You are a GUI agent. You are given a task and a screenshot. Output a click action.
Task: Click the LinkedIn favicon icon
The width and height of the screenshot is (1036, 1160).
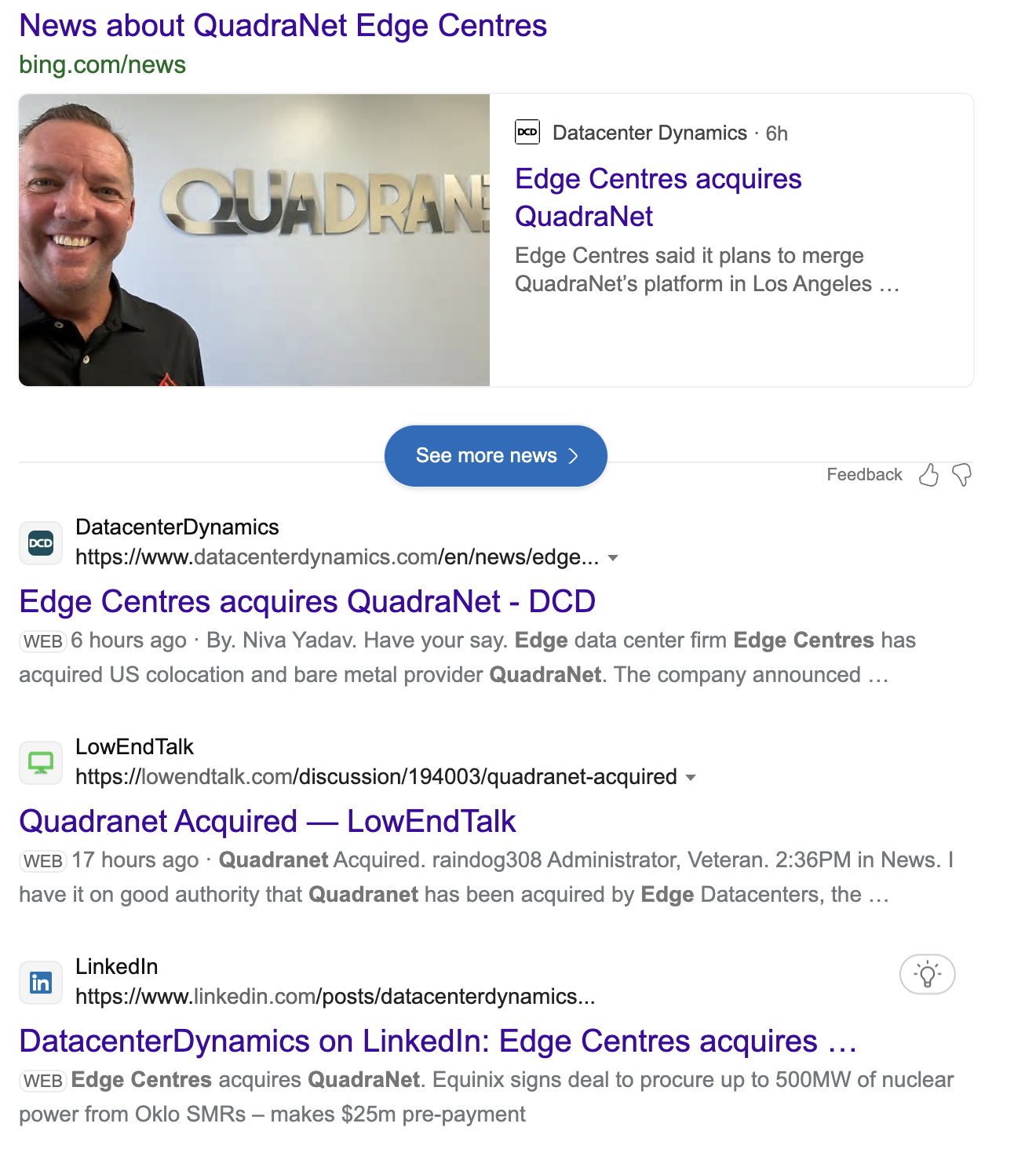(41, 983)
